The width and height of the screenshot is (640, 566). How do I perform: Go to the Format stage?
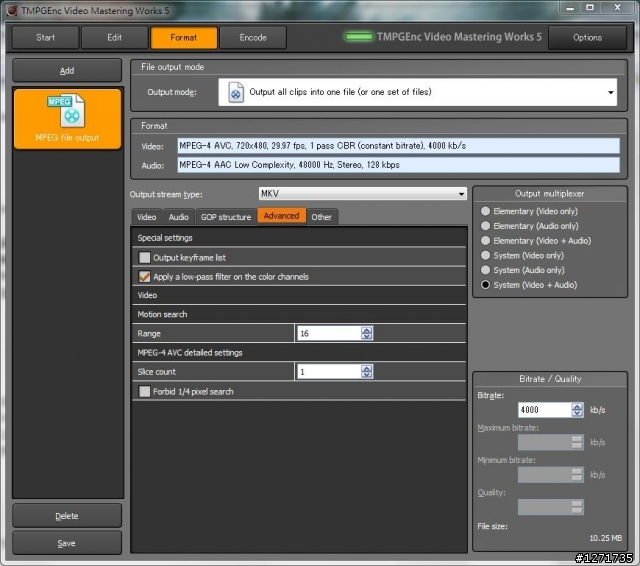pos(184,38)
